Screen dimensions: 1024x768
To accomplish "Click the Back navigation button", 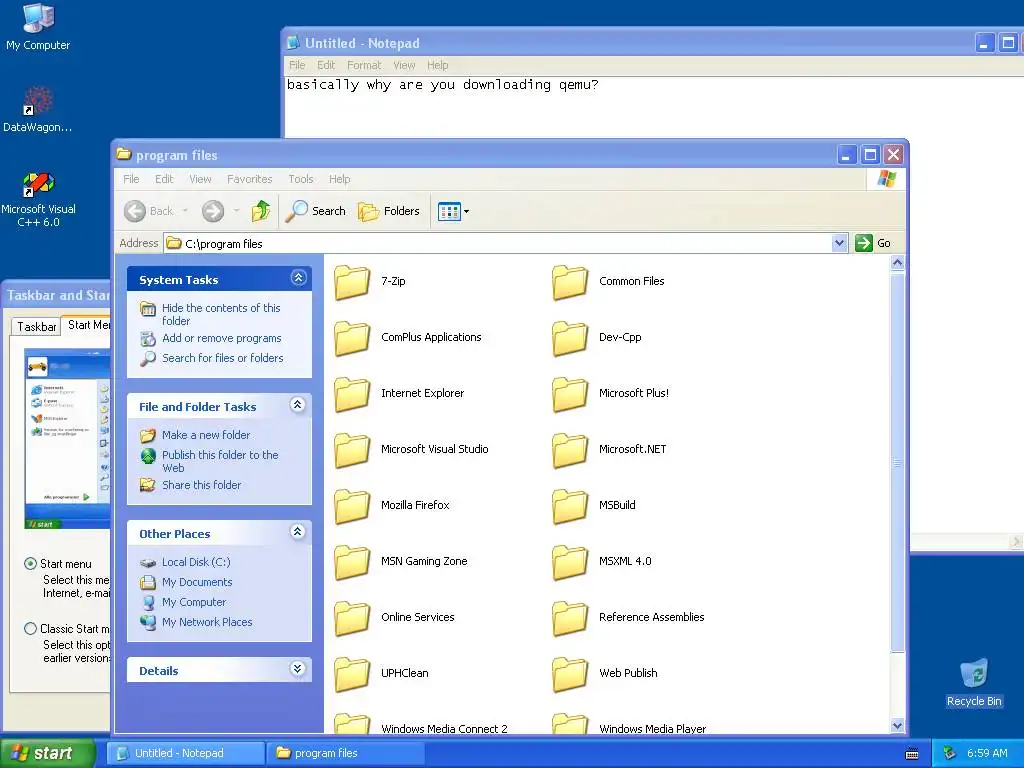I will pos(149,211).
